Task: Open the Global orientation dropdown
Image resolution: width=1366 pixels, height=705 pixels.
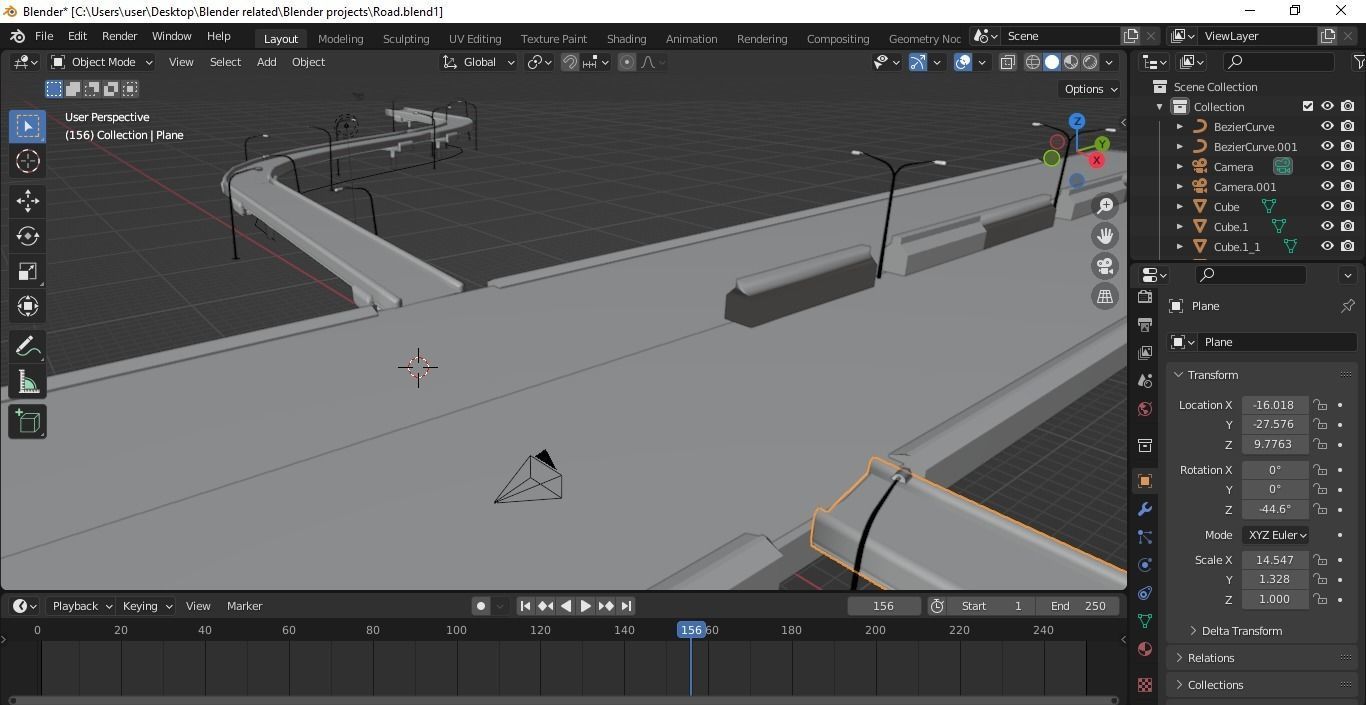Action: [x=479, y=62]
